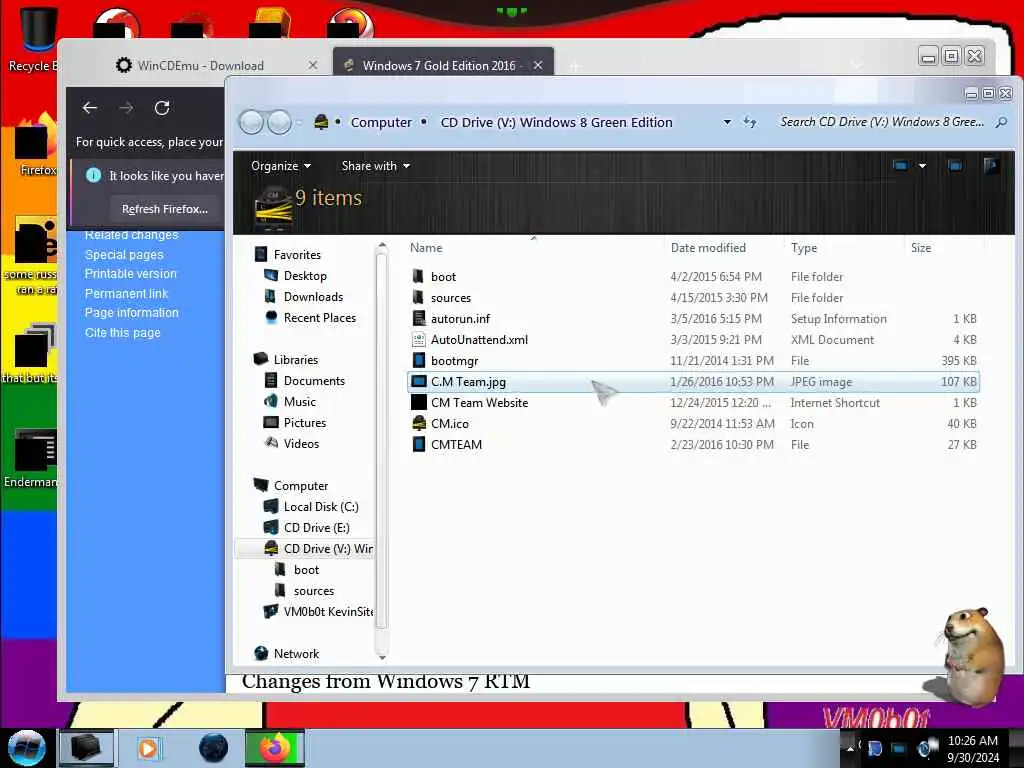The width and height of the screenshot is (1024, 768).
Task: Open the Organize menu
Action: [281, 166]
